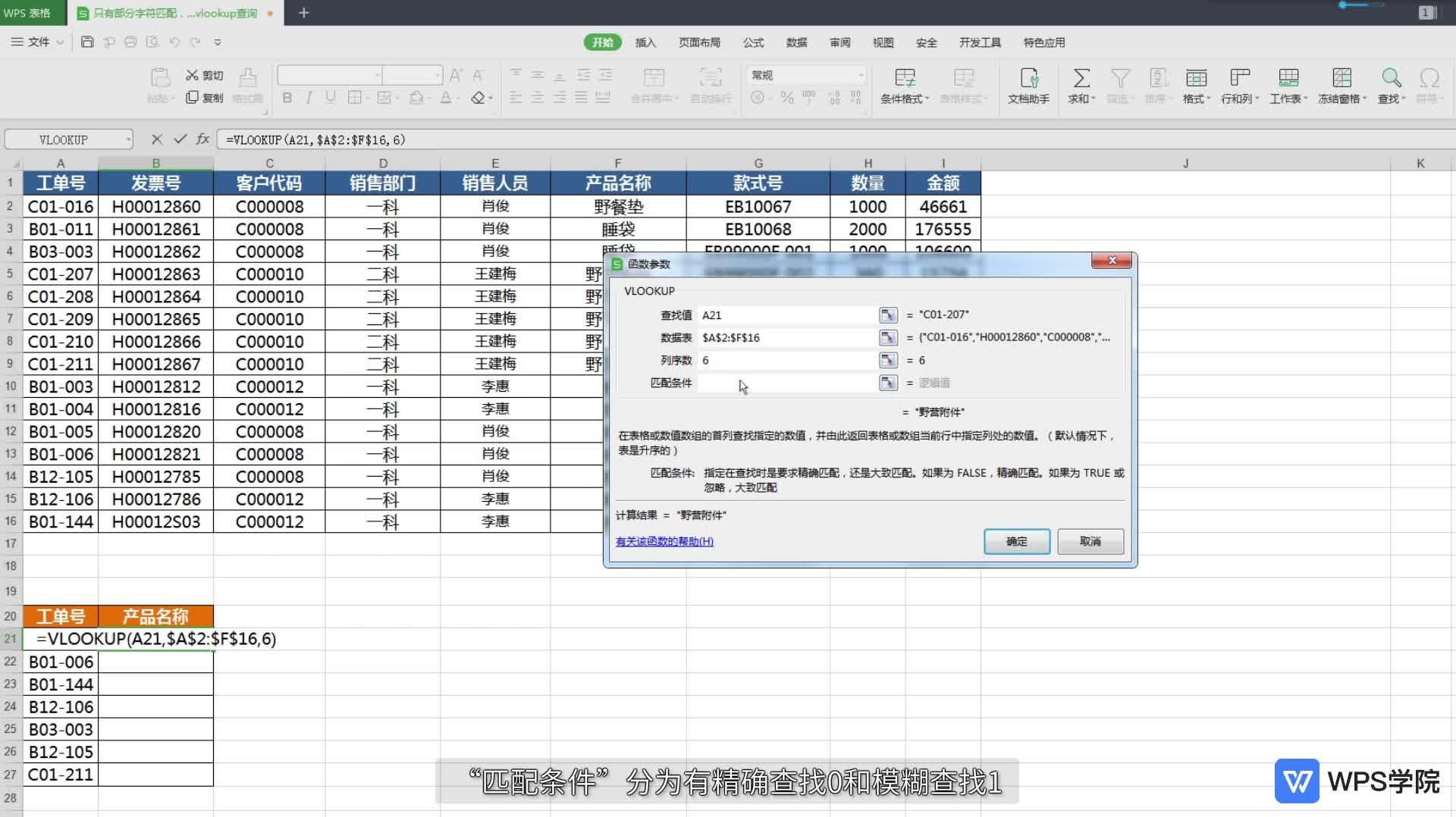Click range selector icon for 数据表 field

coord(888,338)
